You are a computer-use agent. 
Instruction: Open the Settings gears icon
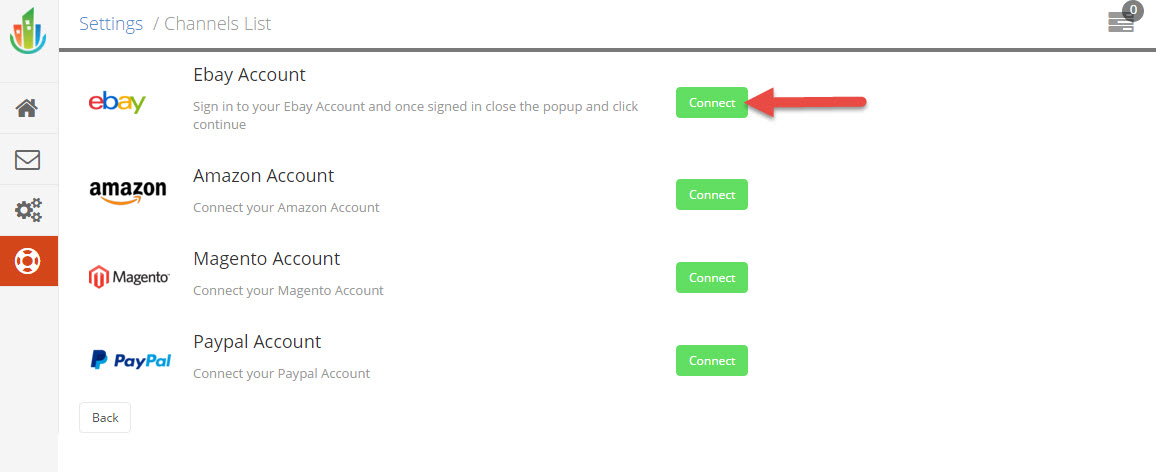[x=28, y=211]
